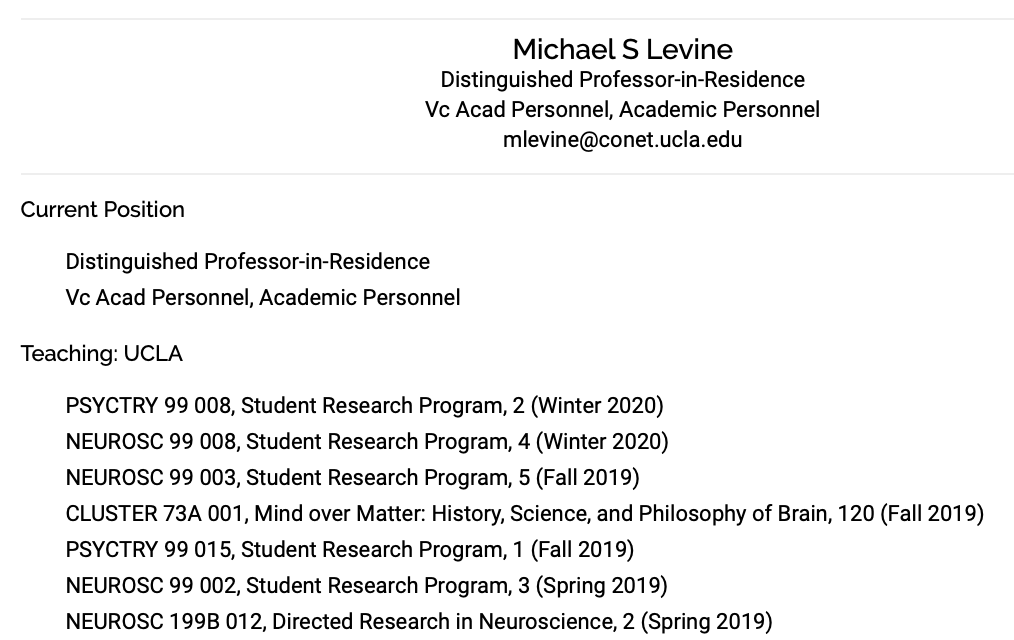Select NEUROSC 99 003 Fall 2019 entry
The width and height of the screenshot is (1014, 640).
(352, 478)
